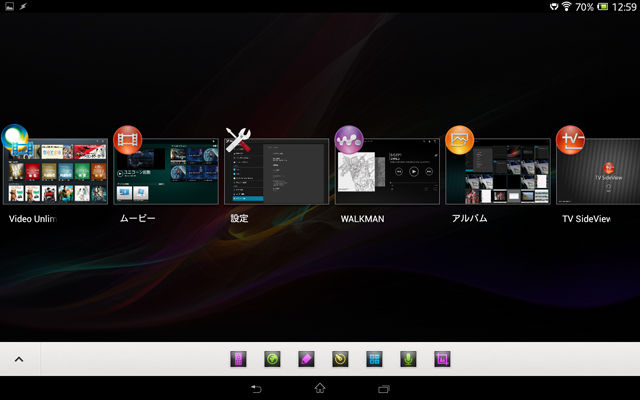Tap the Recent apps navigation button

pyautogui.click(x=384, y=389)
